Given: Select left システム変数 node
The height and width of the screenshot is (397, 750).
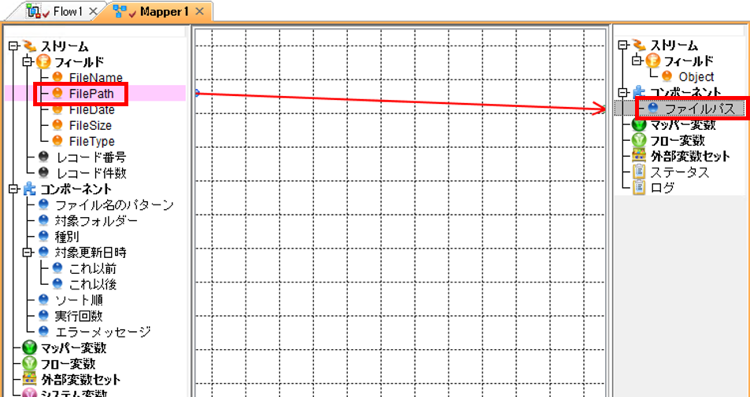Looking at the screenshot, I should (74, 393).
